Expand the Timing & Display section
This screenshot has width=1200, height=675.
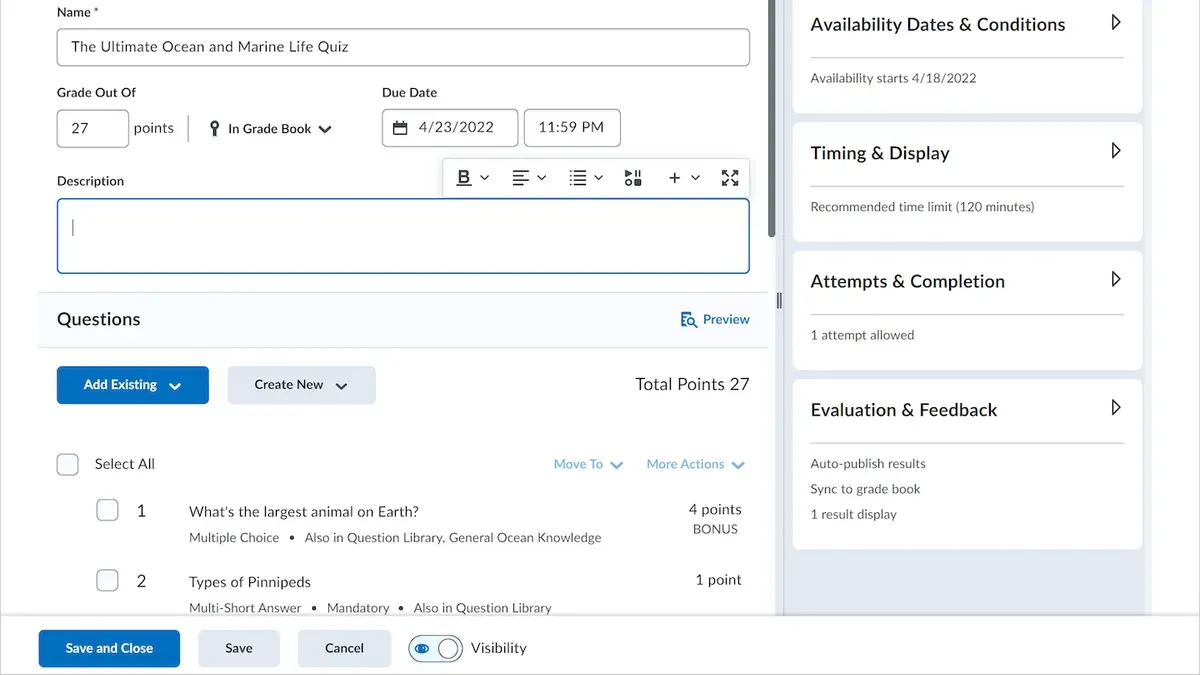point(1116,151)
